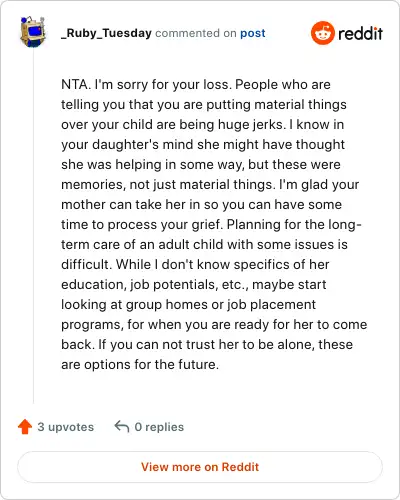The image size is (400, 500).
Task: Click the Reddit Snoo logo icon
Action: 322,33
